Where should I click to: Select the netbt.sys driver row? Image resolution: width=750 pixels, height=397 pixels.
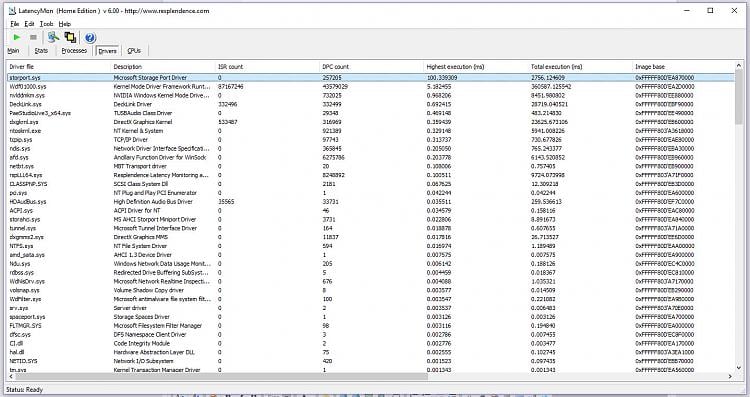371,166
